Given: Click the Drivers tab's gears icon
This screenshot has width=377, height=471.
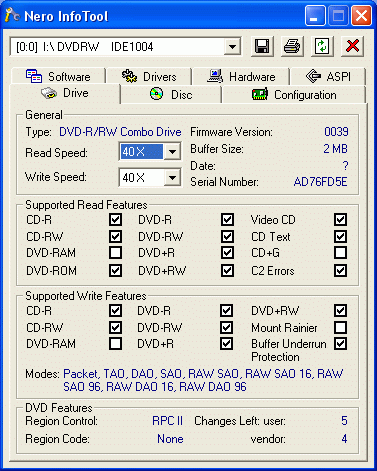Looking at the screenshot, I should 129,76.
